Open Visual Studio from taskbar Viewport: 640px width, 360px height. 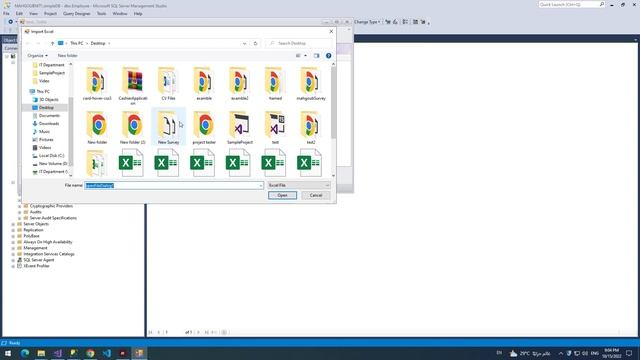pos(58,353)
